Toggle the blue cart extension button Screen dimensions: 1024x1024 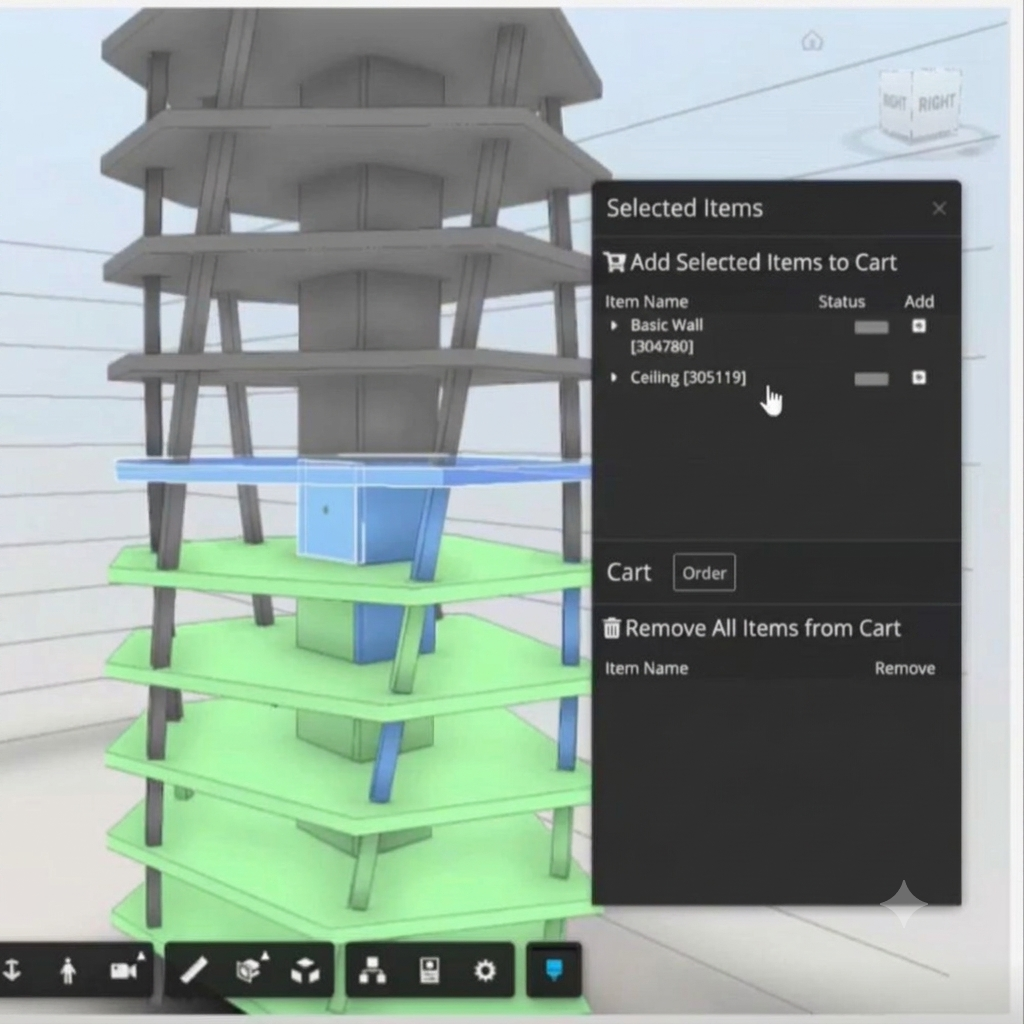pyautogui.click(x=554, y=970)
